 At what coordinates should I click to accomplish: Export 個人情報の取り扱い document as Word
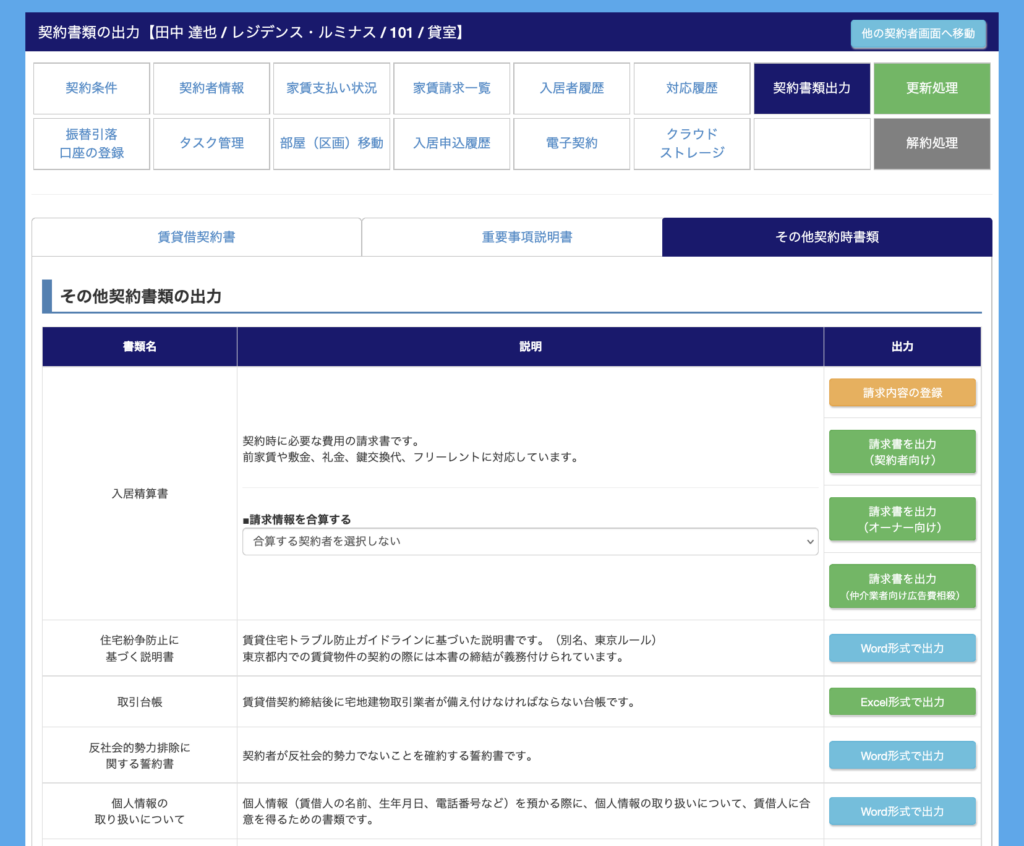click(902, 811)
